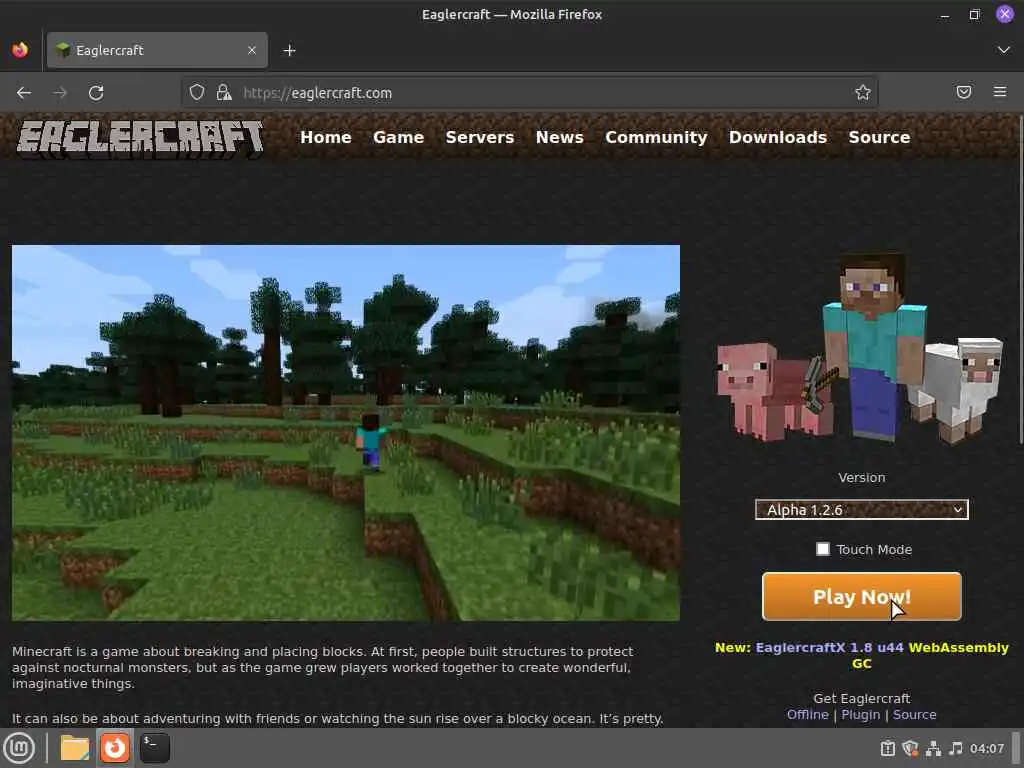Reload the Eaglercraft page
The image size is (1024, 768).
click(x=96, y=93)
